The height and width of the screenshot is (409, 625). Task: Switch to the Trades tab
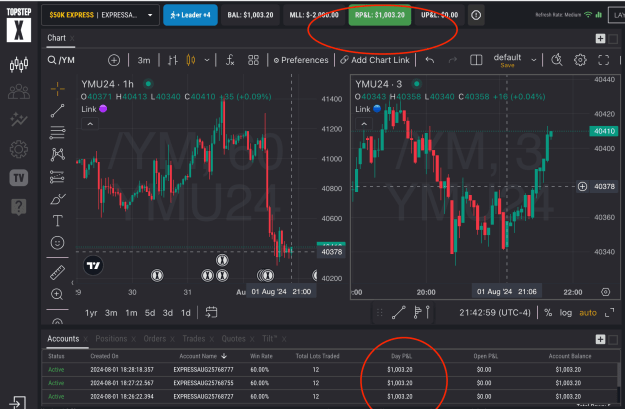[194, 339]
